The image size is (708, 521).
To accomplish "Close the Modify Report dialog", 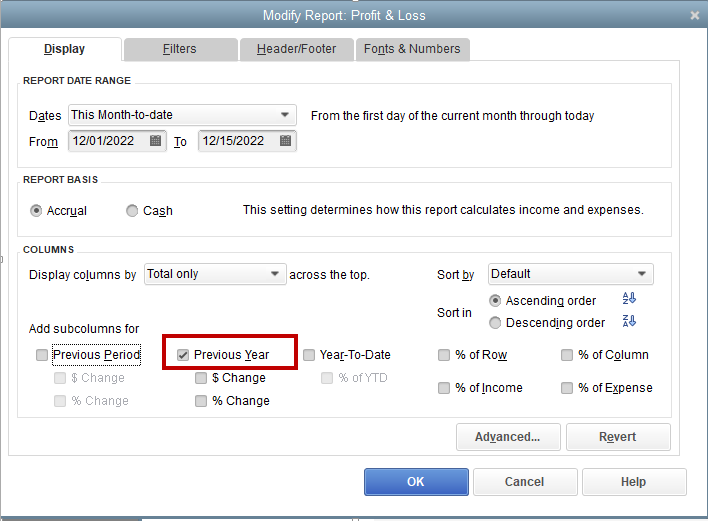I will (x=694, y=15).
